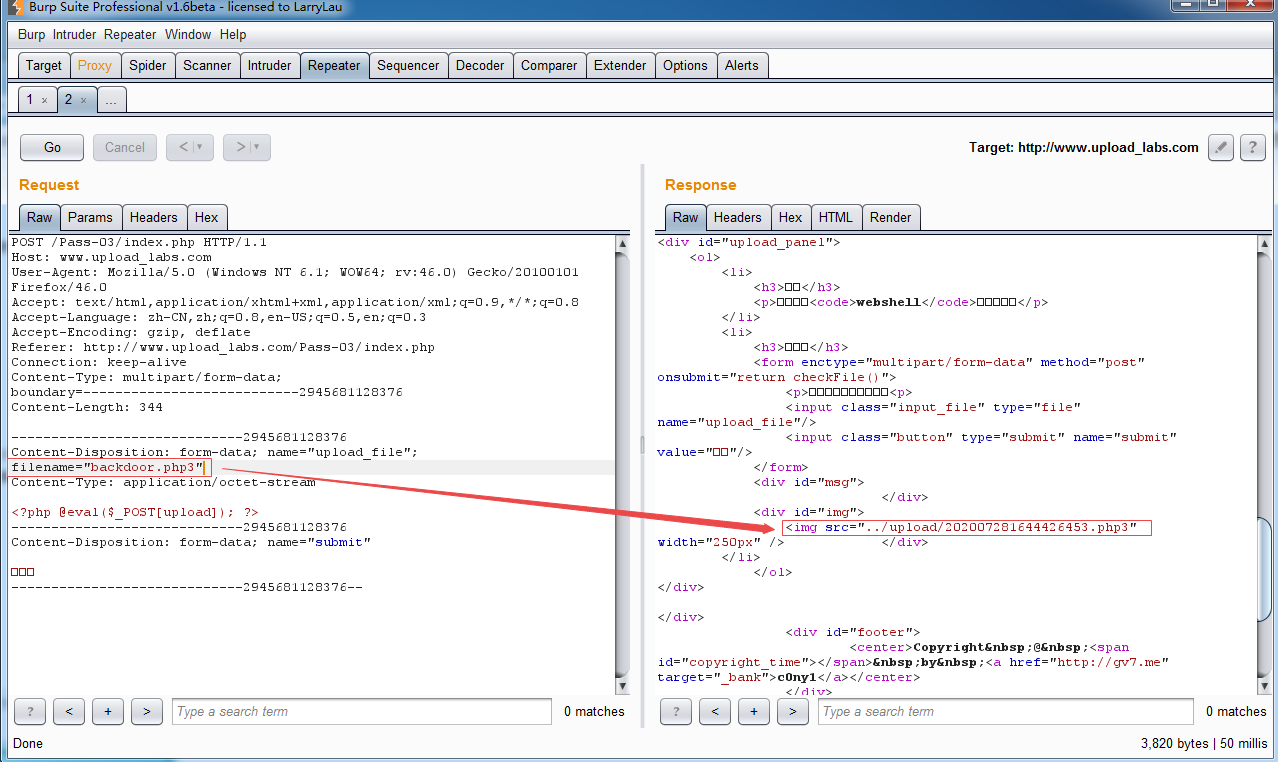Image resolution: width=1278 pixels, height=762 pixels.
Task: Add request search option with plus button
Action: coord(107,711)
